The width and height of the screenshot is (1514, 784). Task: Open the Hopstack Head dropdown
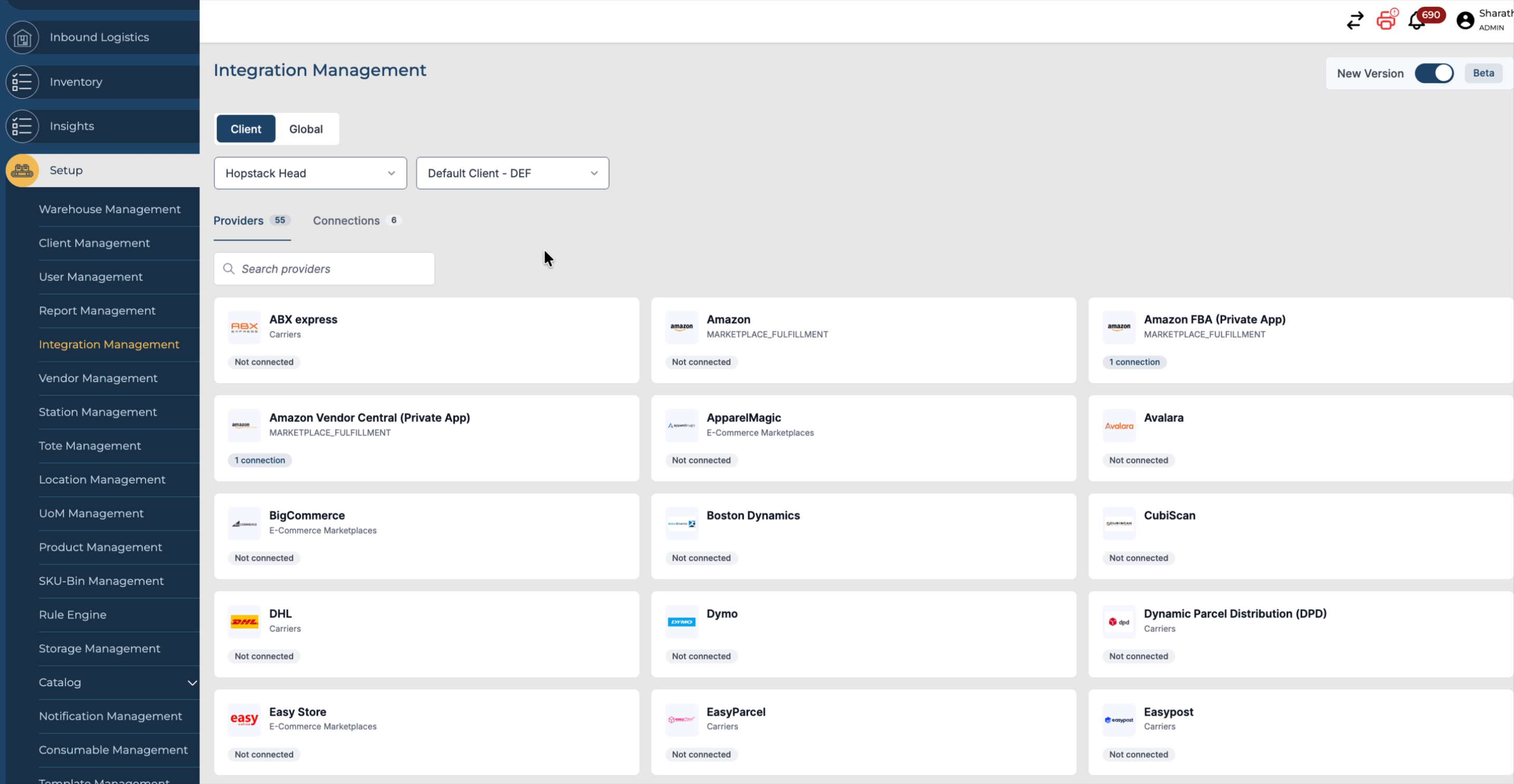310,173
